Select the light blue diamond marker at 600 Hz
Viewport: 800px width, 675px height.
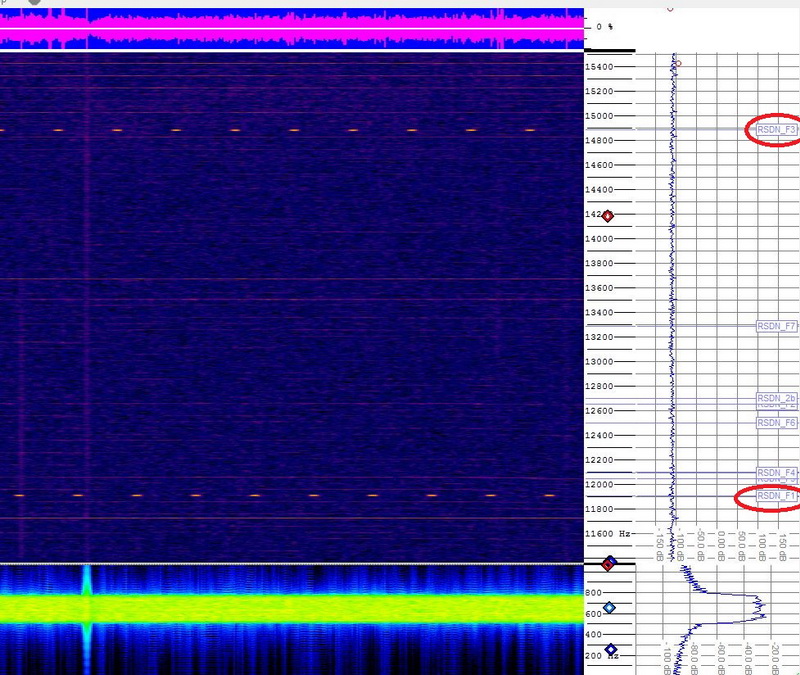[609, 608]
